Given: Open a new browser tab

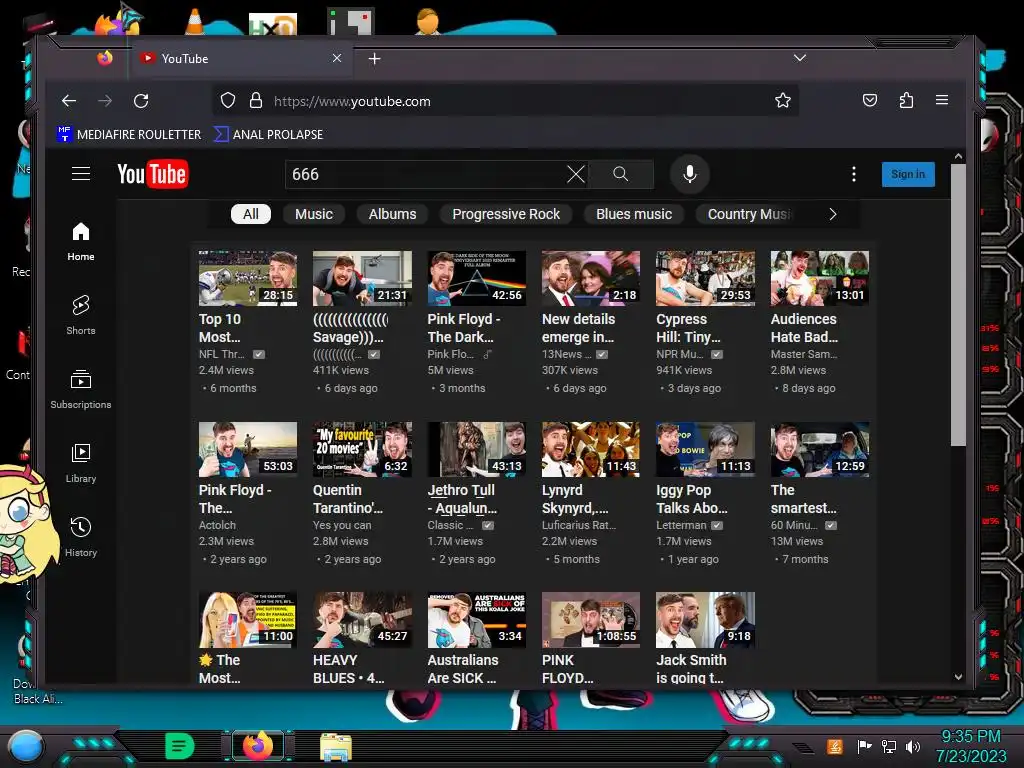Looking at the screenshot, I should [374, 59].
